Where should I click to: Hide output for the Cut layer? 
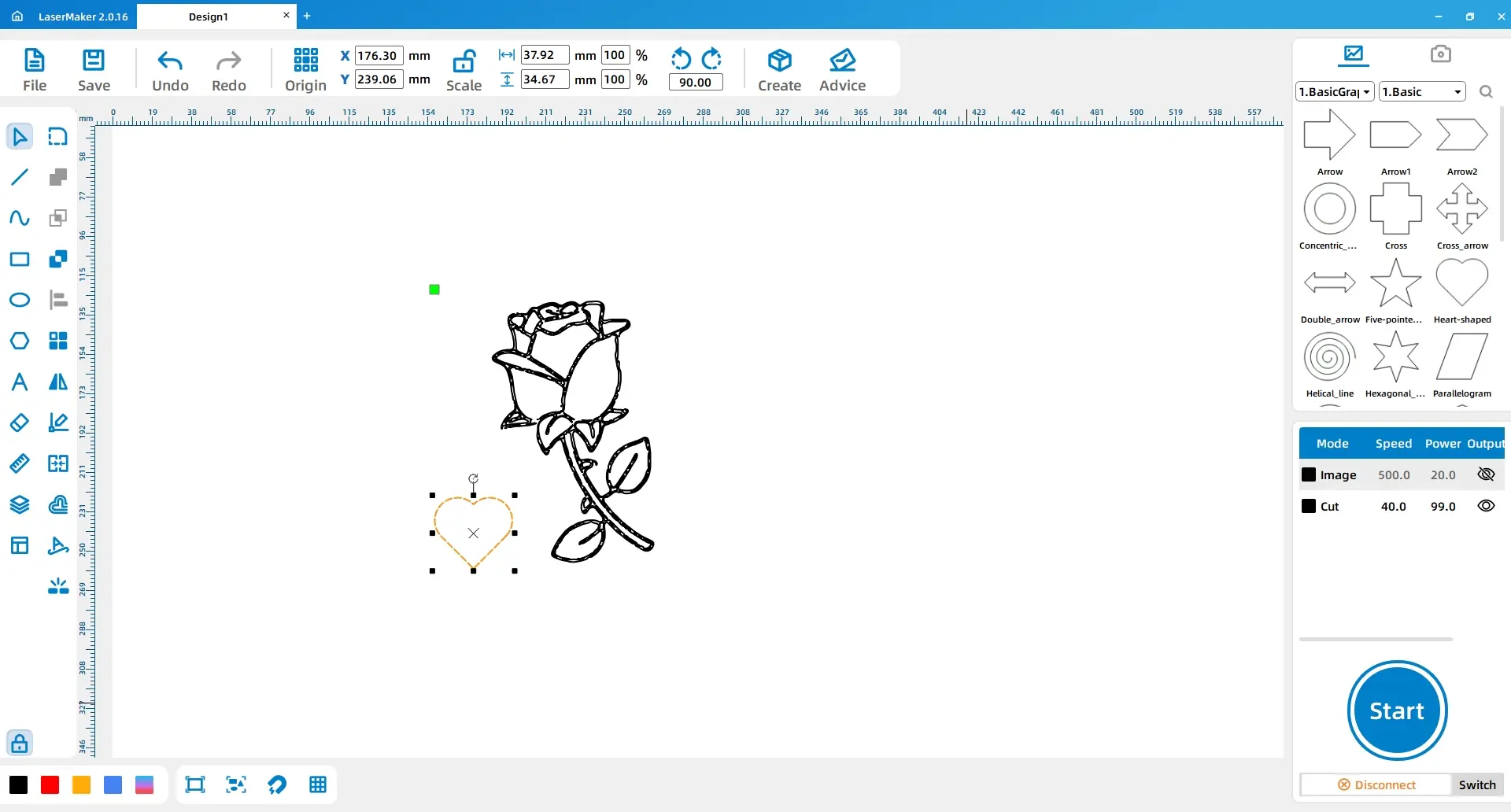(1486, 506)
